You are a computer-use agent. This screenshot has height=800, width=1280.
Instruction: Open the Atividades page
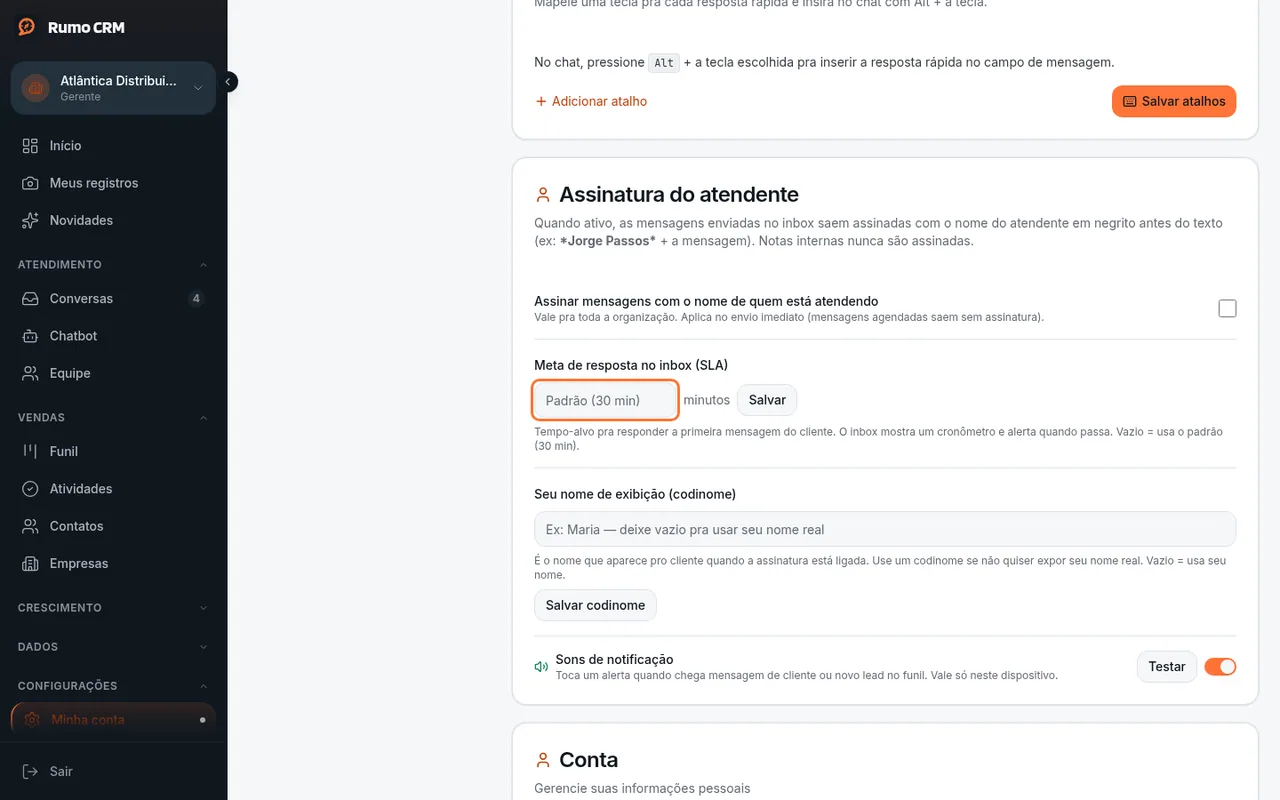(113, 489)
